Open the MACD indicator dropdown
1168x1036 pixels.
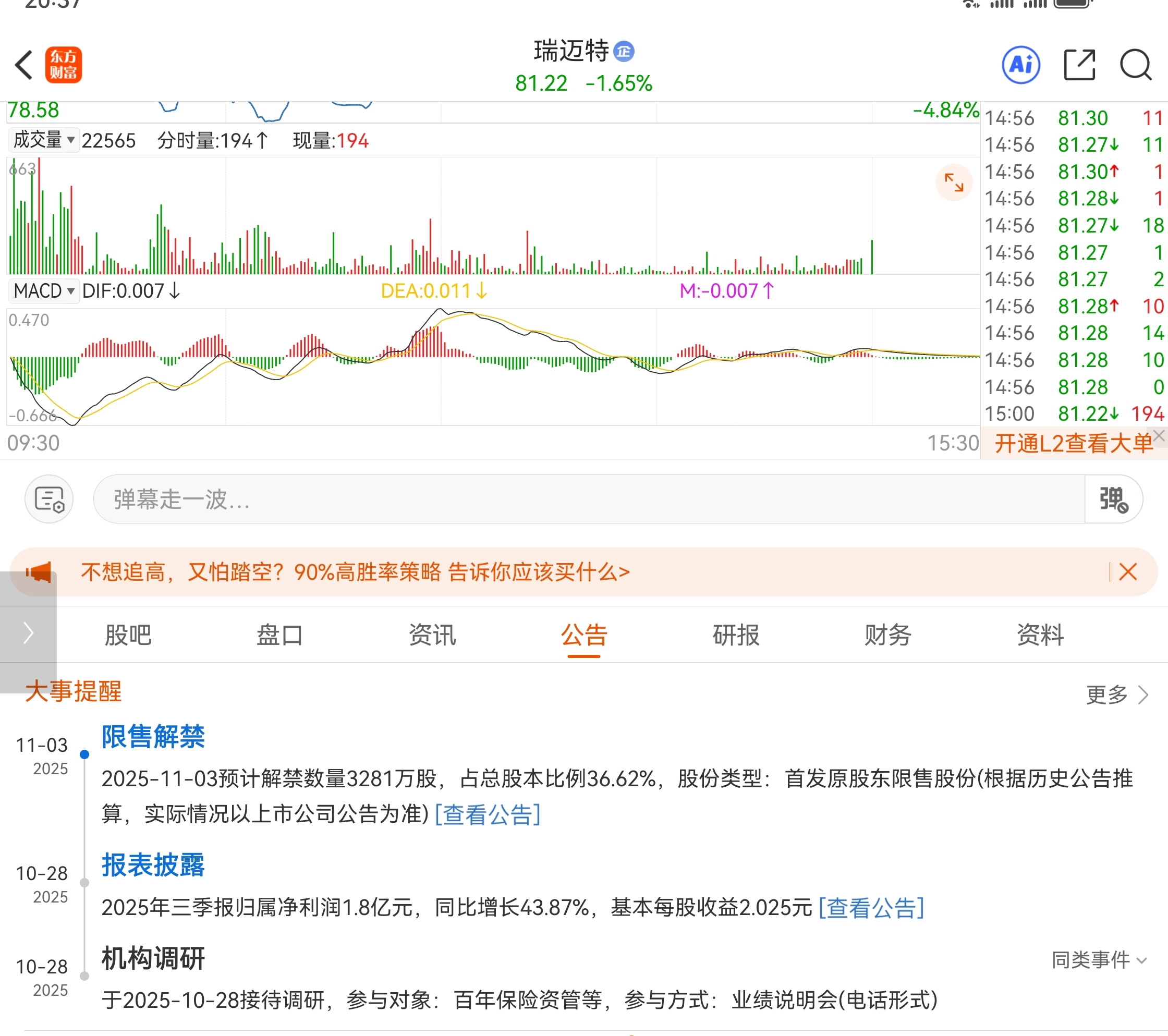point(43,291)
